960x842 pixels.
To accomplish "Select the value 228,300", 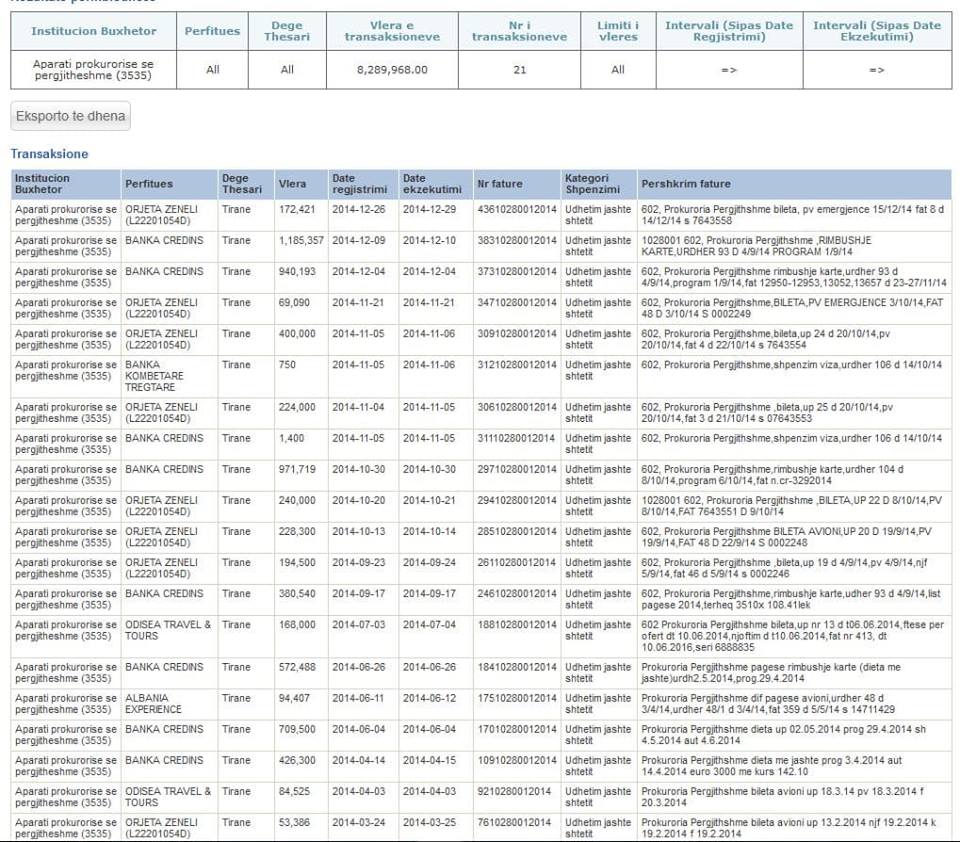I will 297,532.
